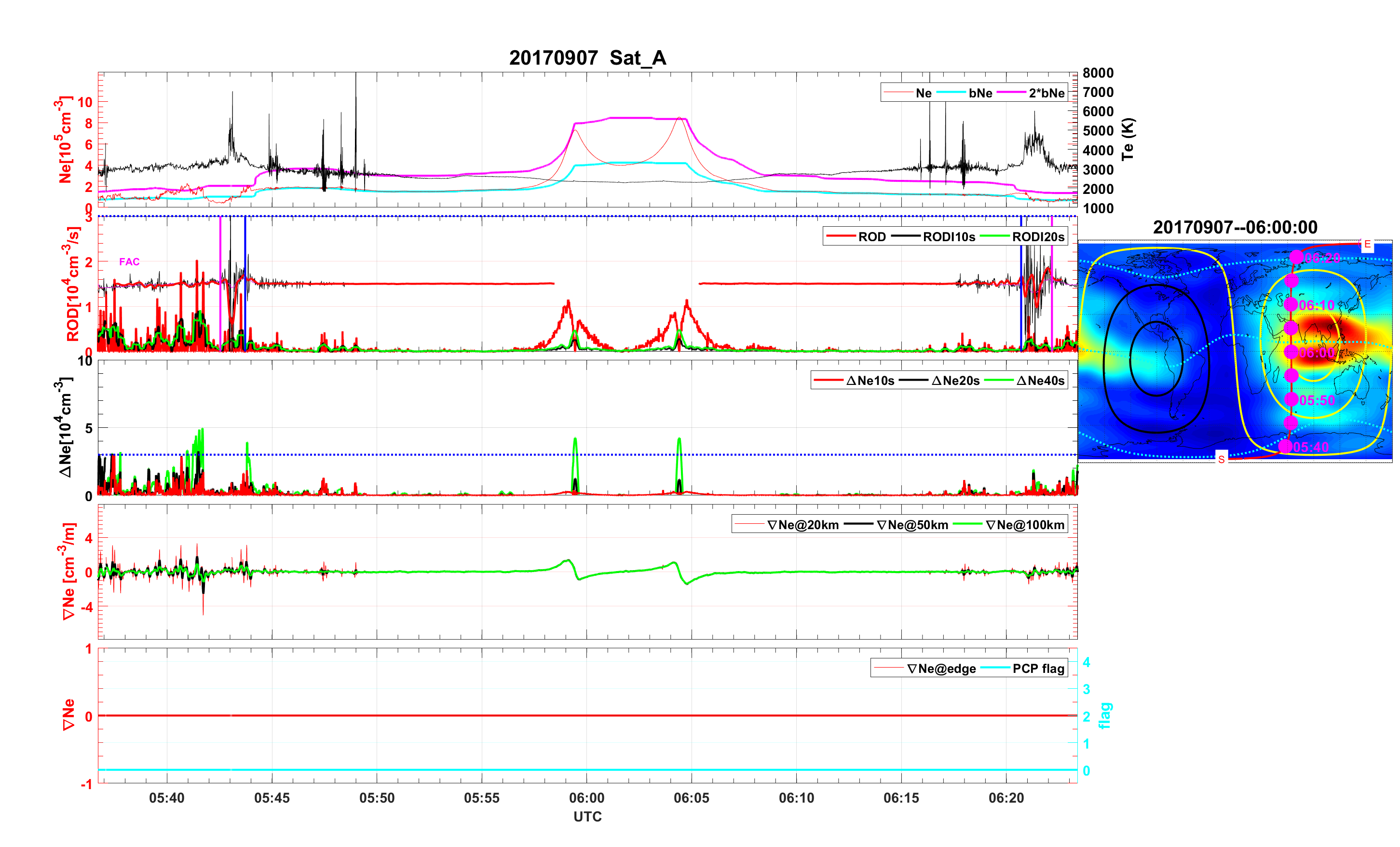The width and height of the screenshot is (1400, 847).
Task: Click the 06:00 tick label on UTC axis
Action: coord(586,798)
